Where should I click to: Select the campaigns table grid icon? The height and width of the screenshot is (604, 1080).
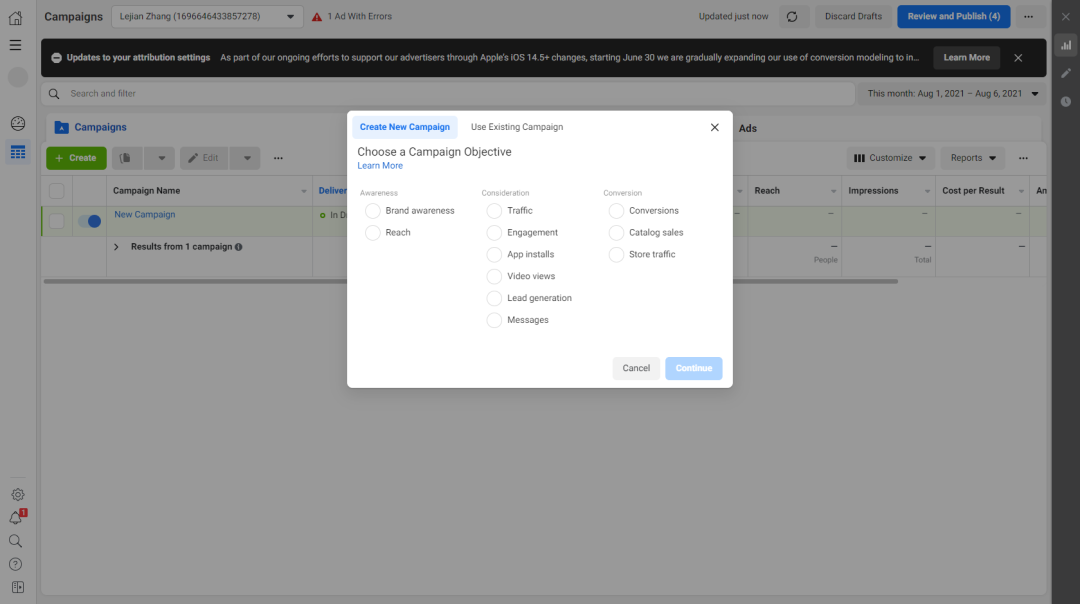tap(18, 152)
